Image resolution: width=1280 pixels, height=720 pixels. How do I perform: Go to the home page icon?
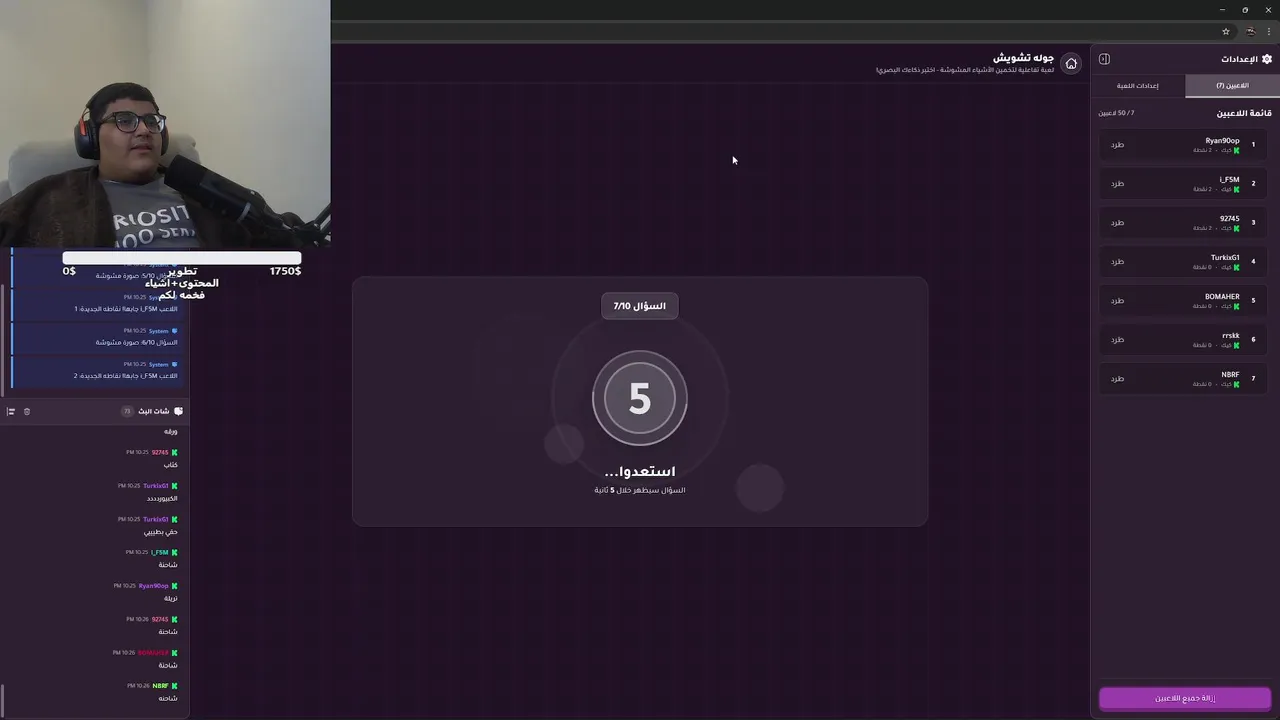tap(1071, 63)
